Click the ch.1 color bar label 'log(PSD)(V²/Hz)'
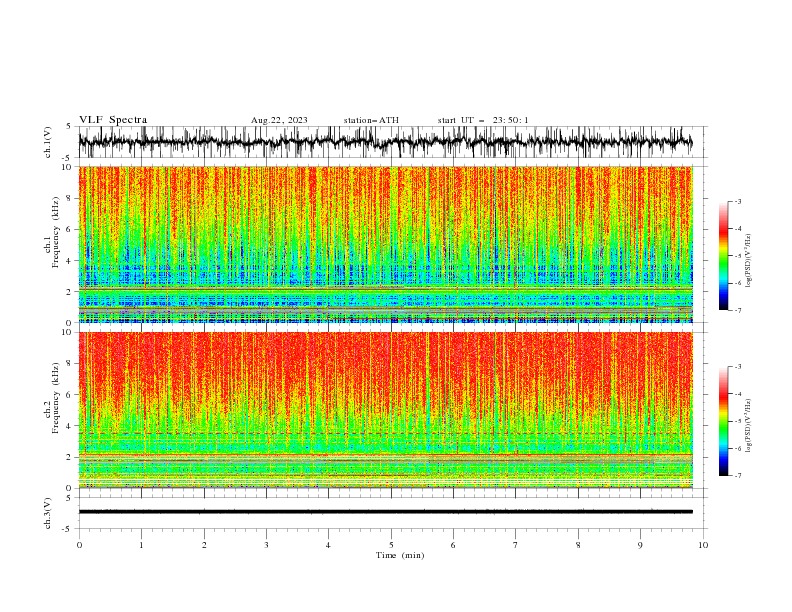The width and height of the screenshot is (792, 612). click(x=748, y=261)
